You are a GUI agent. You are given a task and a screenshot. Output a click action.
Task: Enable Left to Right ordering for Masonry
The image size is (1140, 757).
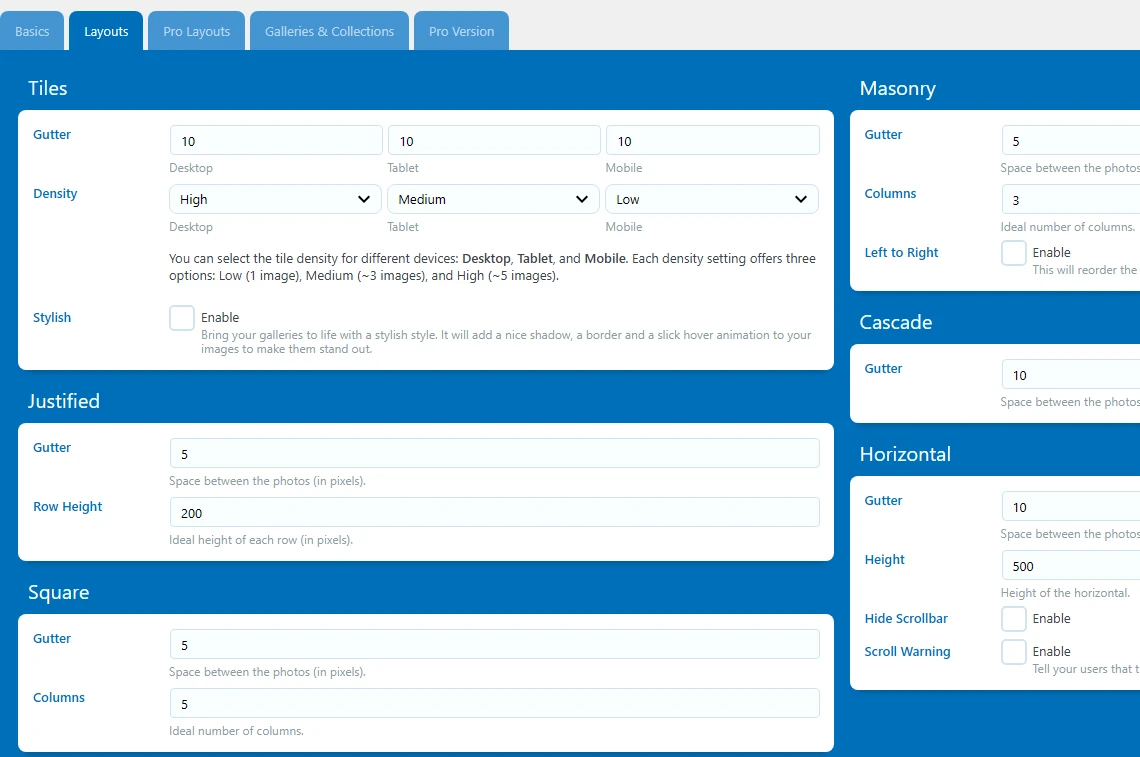coord(1013,253)
